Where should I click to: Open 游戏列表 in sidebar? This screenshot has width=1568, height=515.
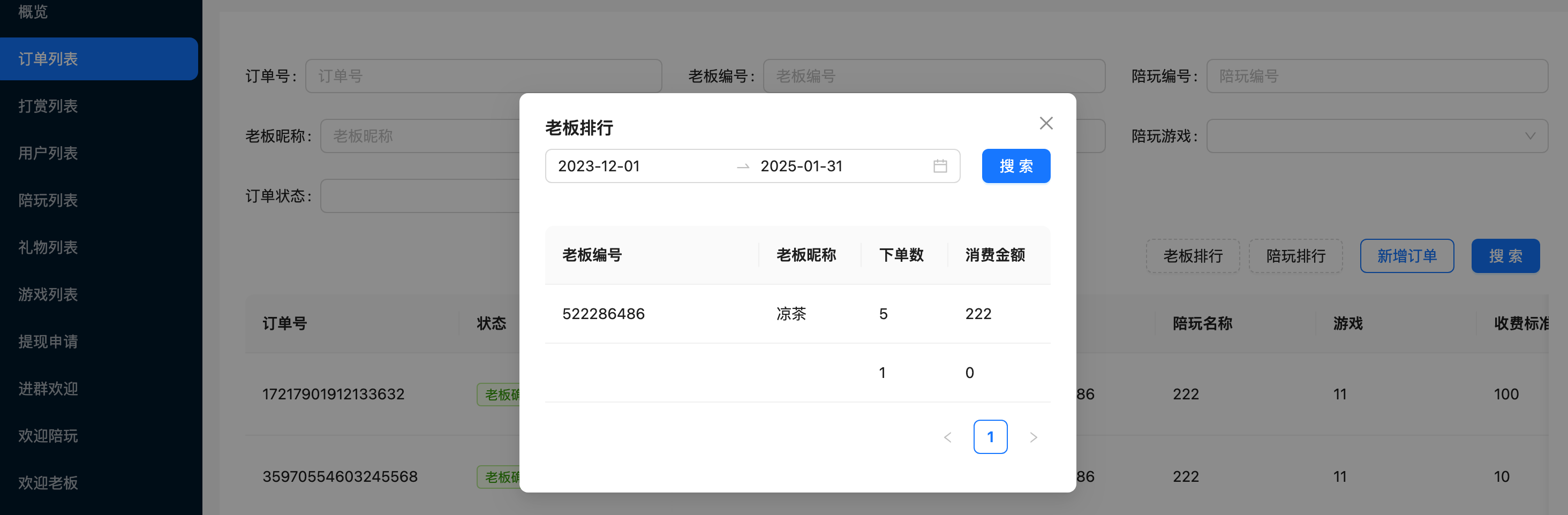click(48, 294)
